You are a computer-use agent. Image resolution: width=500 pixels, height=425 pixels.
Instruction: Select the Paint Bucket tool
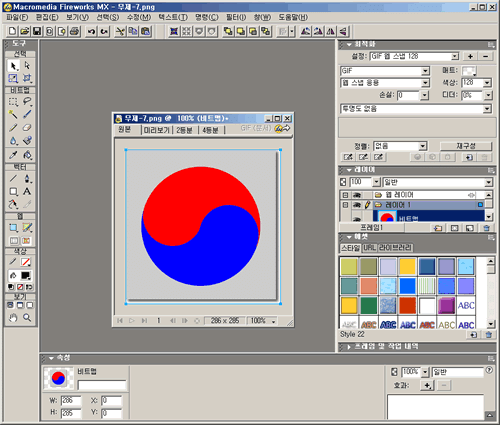tap(27, 155)
